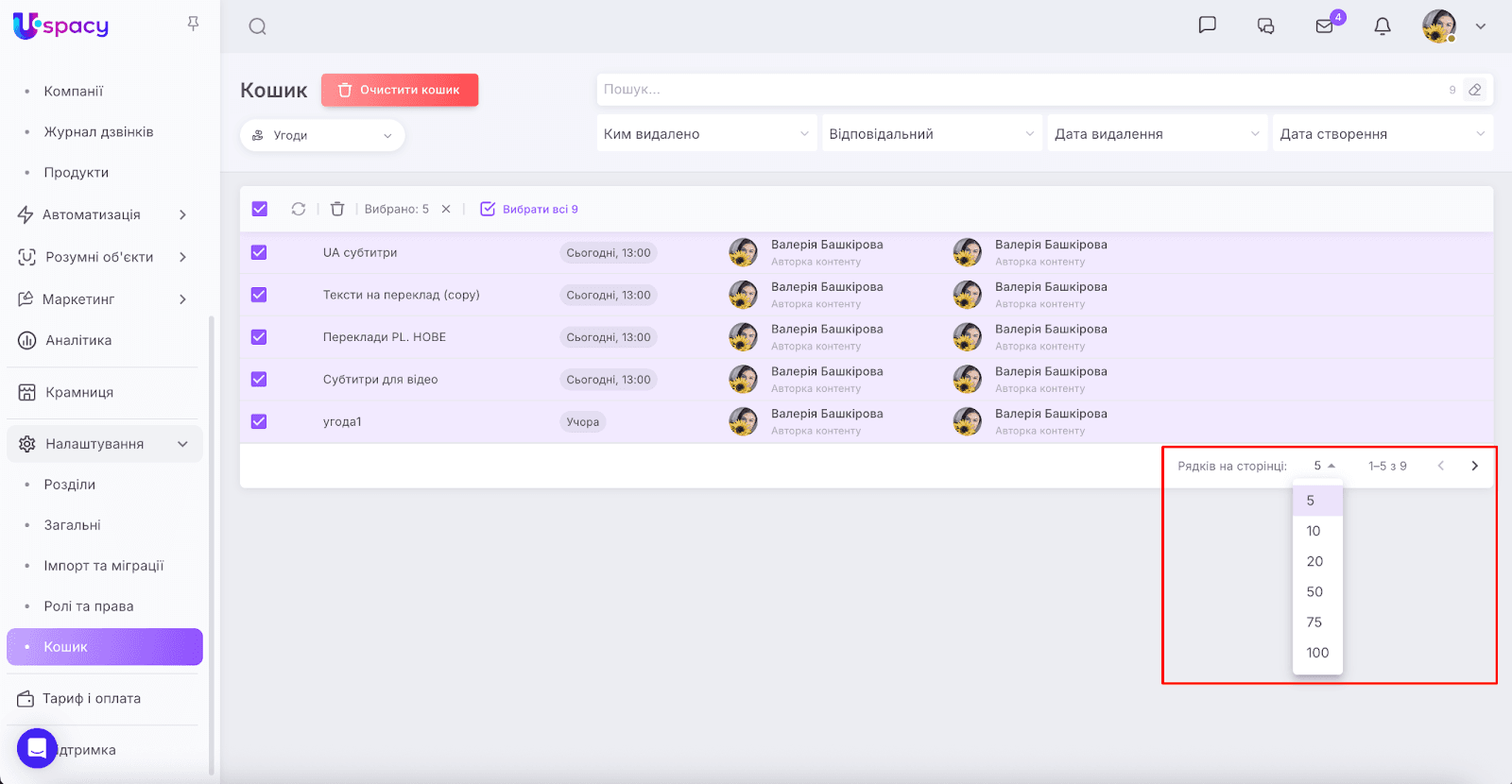The width and height of the screenshot is (1512, 784).
Task: Uncheck the 'UA субтитри' row checkbox
Action: pos(259,252)
